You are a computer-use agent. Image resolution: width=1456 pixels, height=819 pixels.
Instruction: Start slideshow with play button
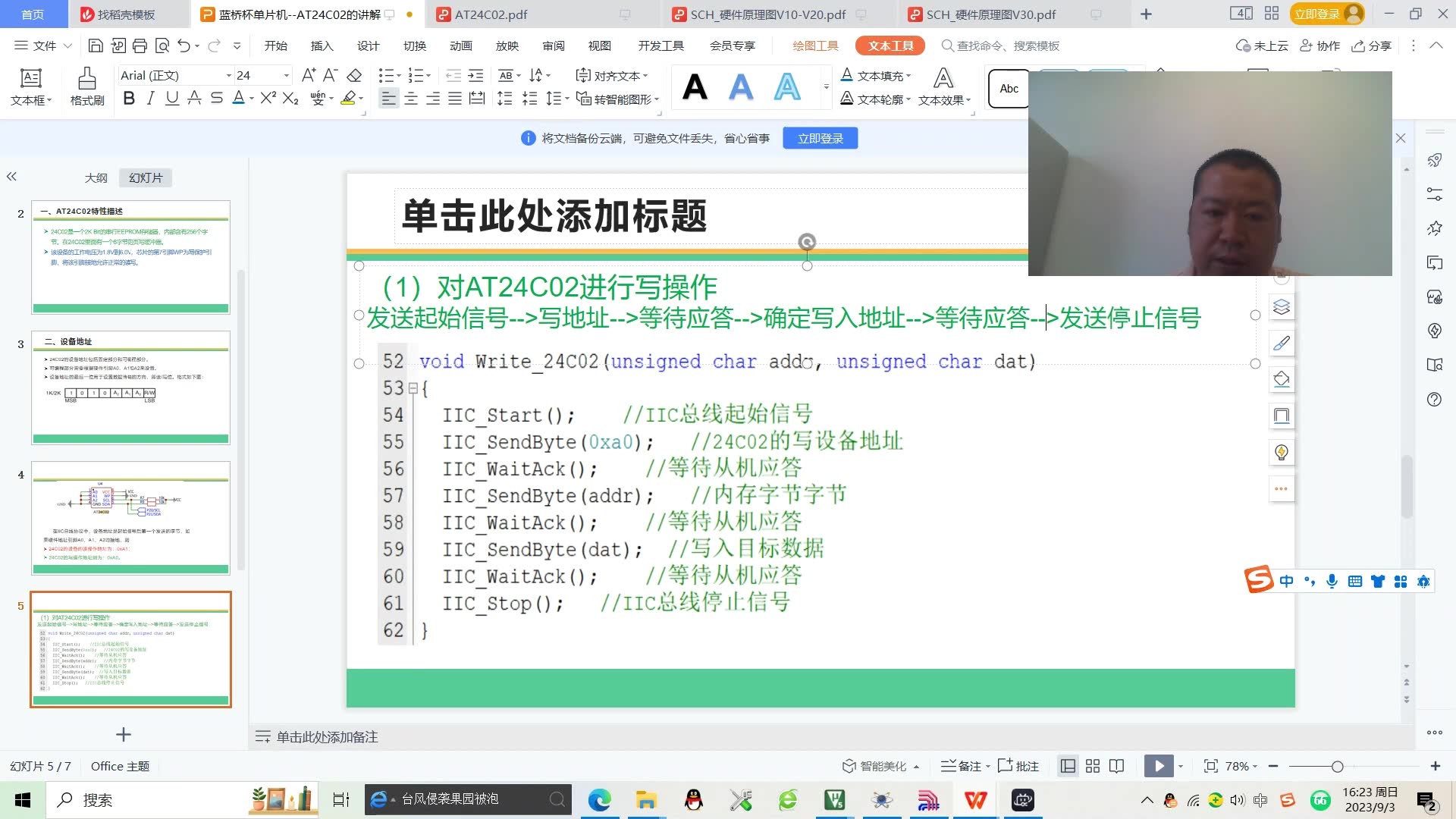coord(1159,766)
